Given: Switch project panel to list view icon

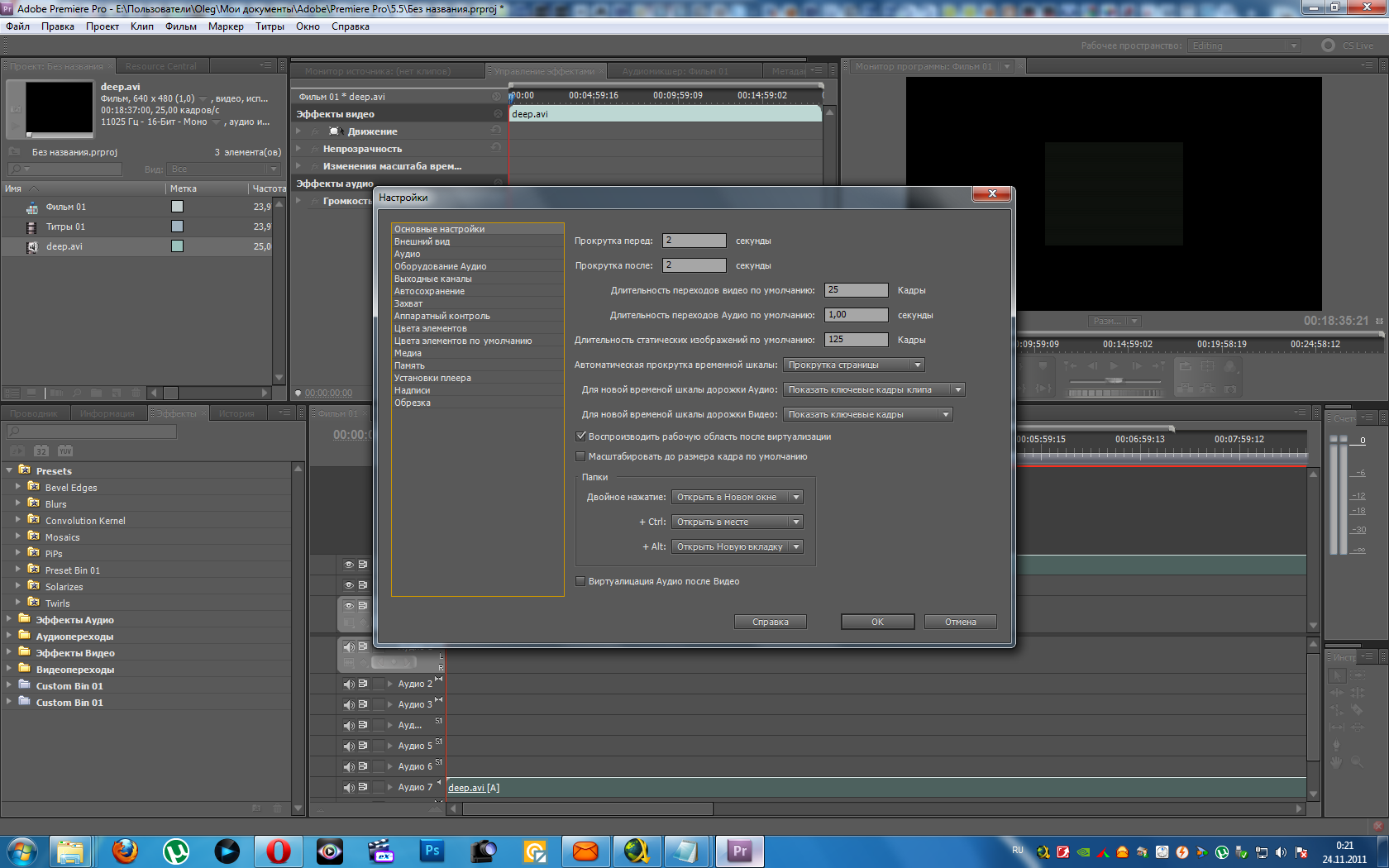Looking at the screenshot, I should coord(12,393).
